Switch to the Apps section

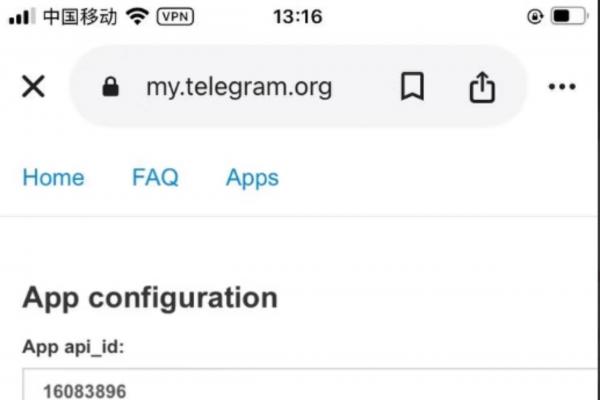(252, 178)
